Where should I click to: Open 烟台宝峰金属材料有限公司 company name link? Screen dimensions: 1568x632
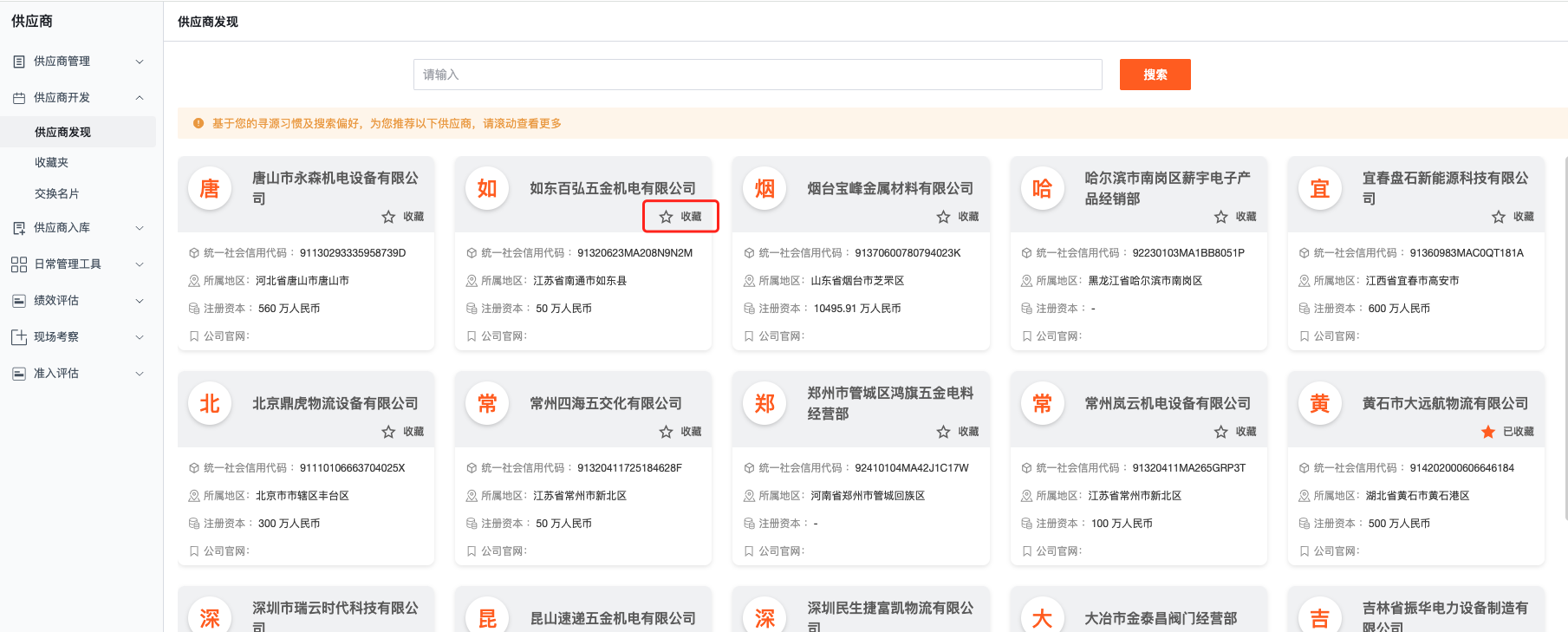(x=890, y=188)
